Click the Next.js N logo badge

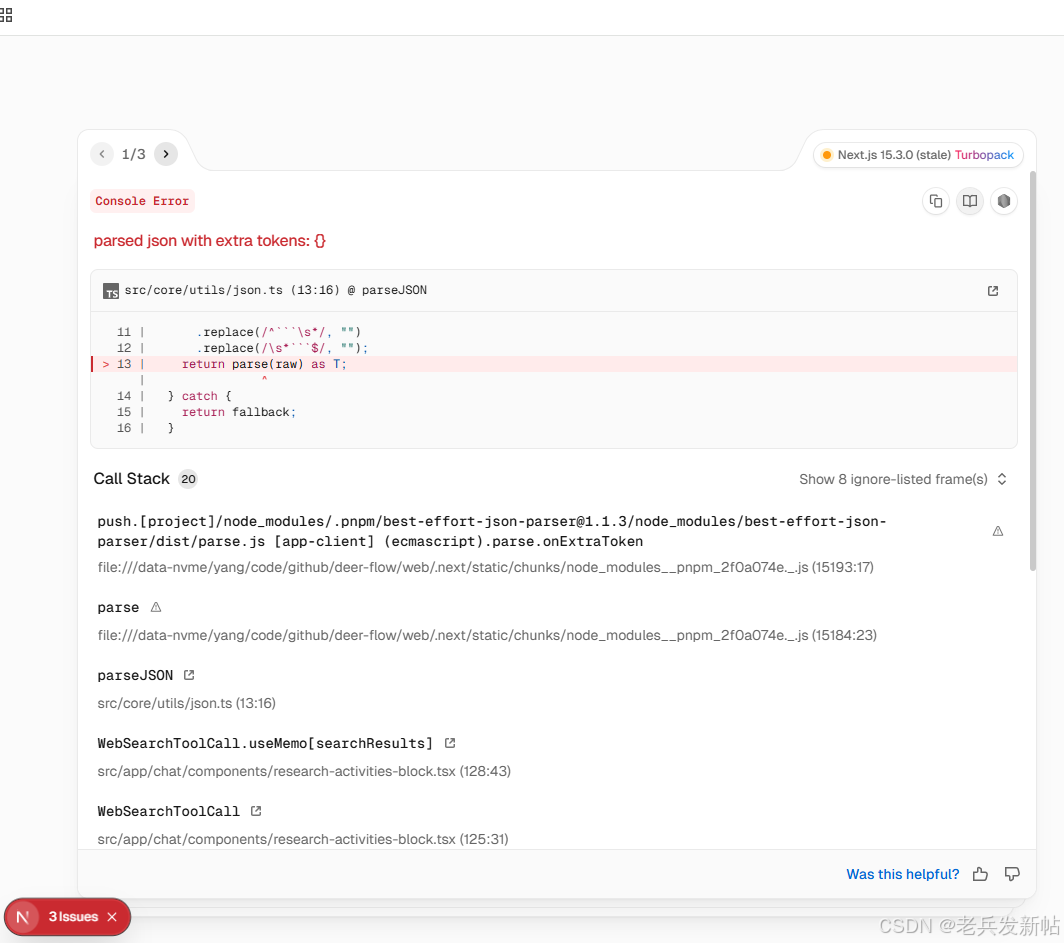(x=23, y=917)
